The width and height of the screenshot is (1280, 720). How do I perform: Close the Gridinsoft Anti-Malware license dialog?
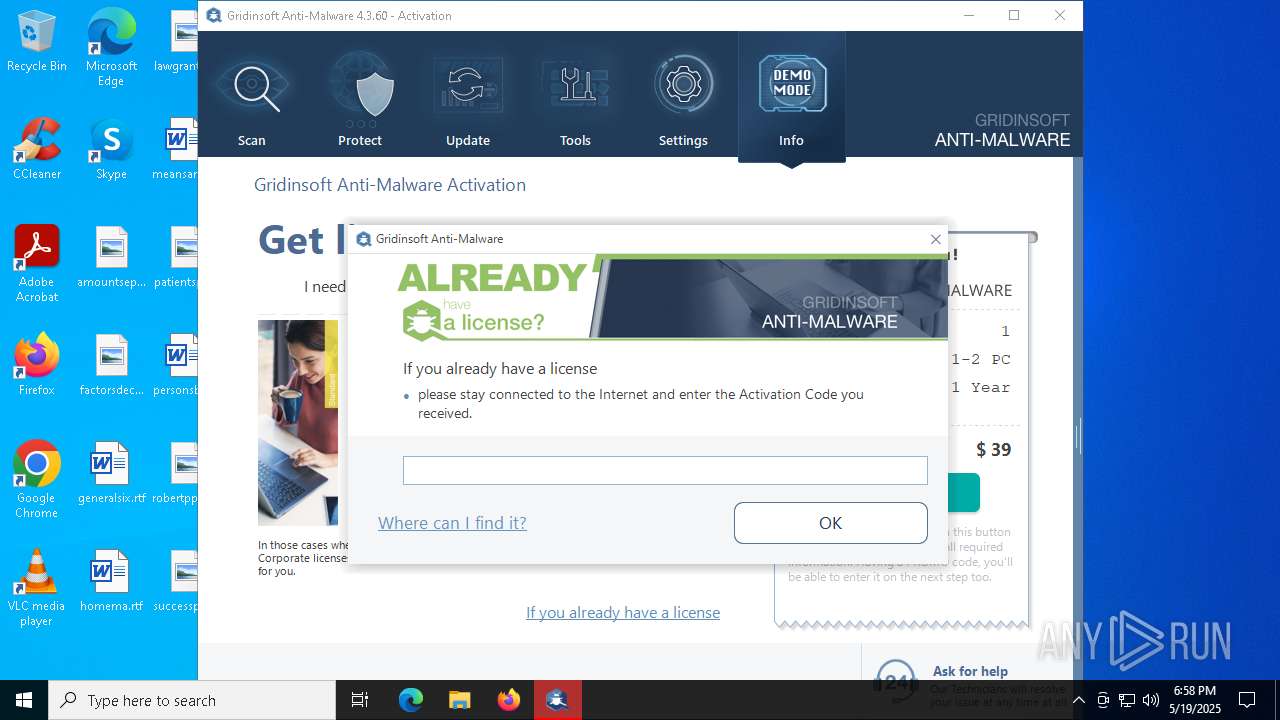(935, 239)
